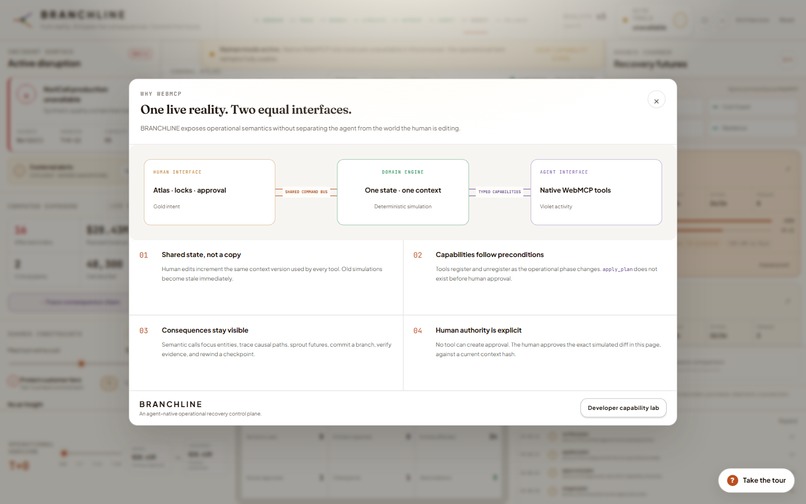The width and height of the screenshot is (806, 504).
Task: Click the apply_plan code snippet
Action: pyautogui.click(x=617, y=269)
